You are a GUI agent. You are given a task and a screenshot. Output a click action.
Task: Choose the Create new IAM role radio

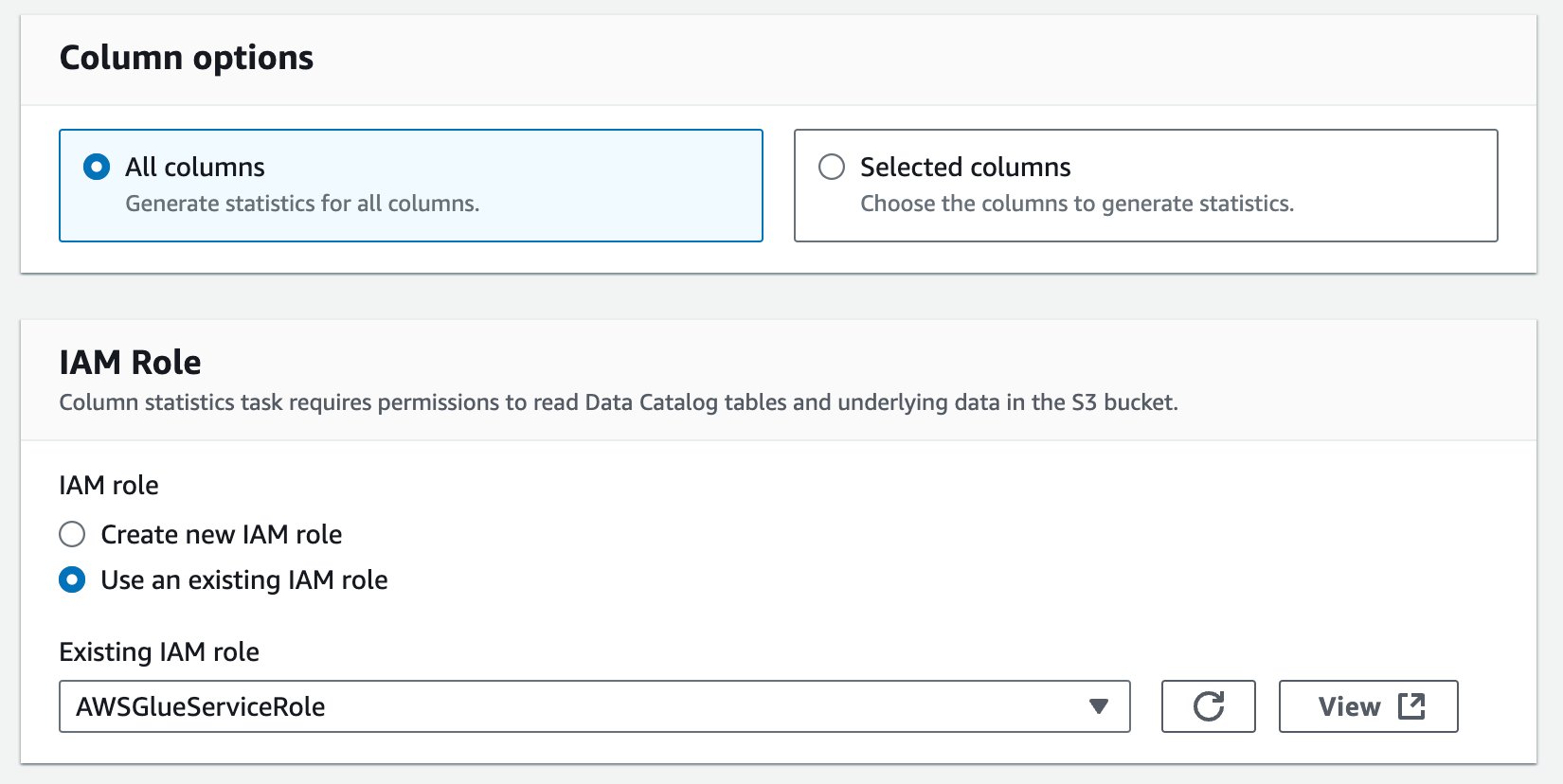point(72,534)
